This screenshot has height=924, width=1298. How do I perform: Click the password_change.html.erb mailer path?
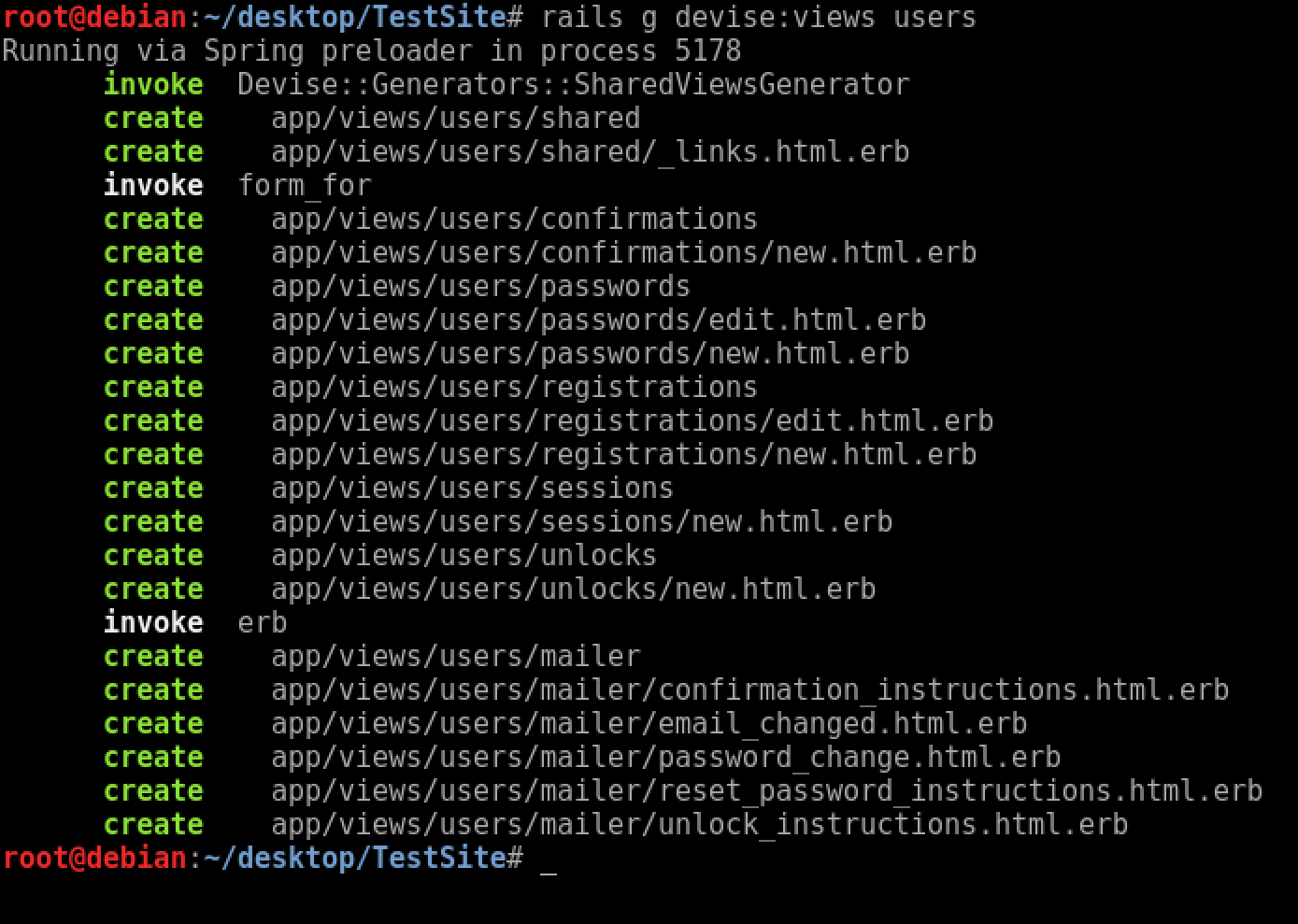665,758
